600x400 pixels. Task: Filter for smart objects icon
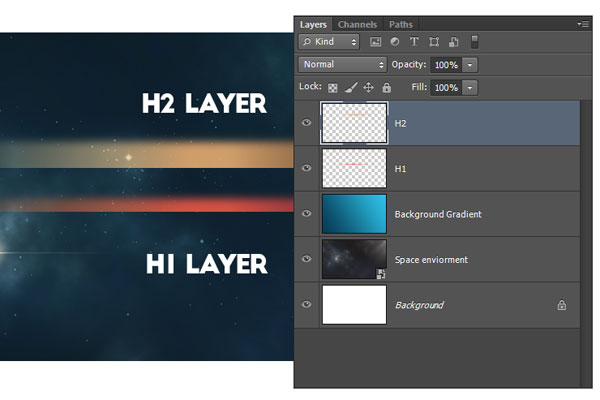click(x=454, y=42)
